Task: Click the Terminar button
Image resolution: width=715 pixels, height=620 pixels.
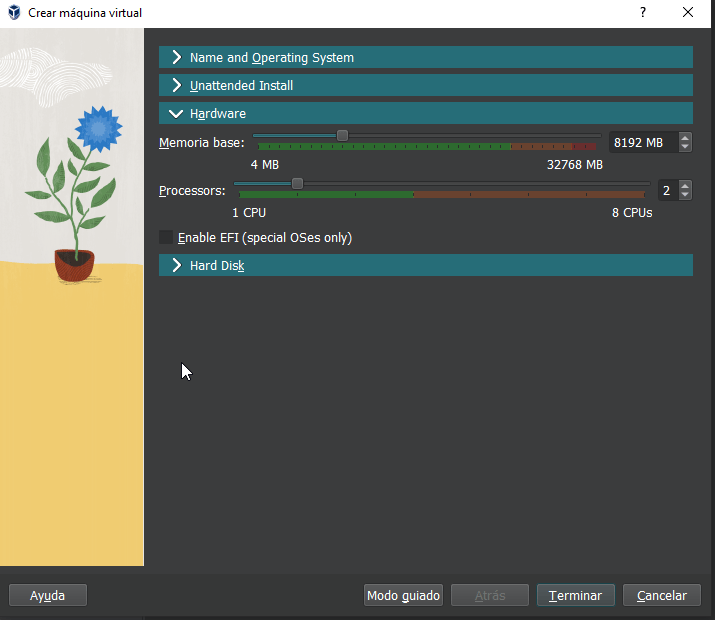Action: [575, 595]
